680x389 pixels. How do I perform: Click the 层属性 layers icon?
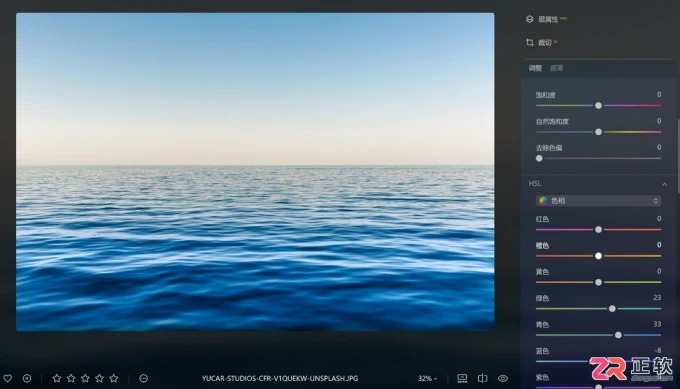pyautogui.click(x=530, y=20)
